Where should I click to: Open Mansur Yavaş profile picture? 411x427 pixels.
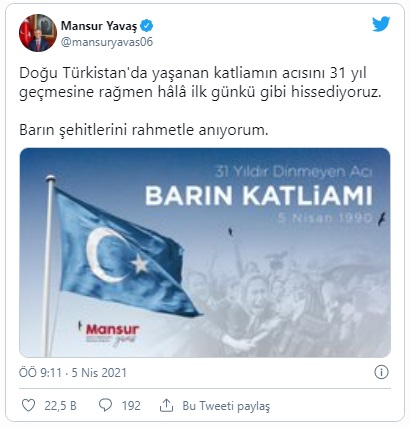pyautogui.click(x=38, y=33)
